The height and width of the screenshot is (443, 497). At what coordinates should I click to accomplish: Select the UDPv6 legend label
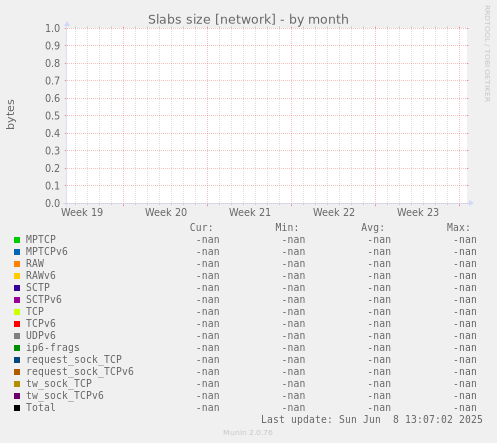[41, 335]
